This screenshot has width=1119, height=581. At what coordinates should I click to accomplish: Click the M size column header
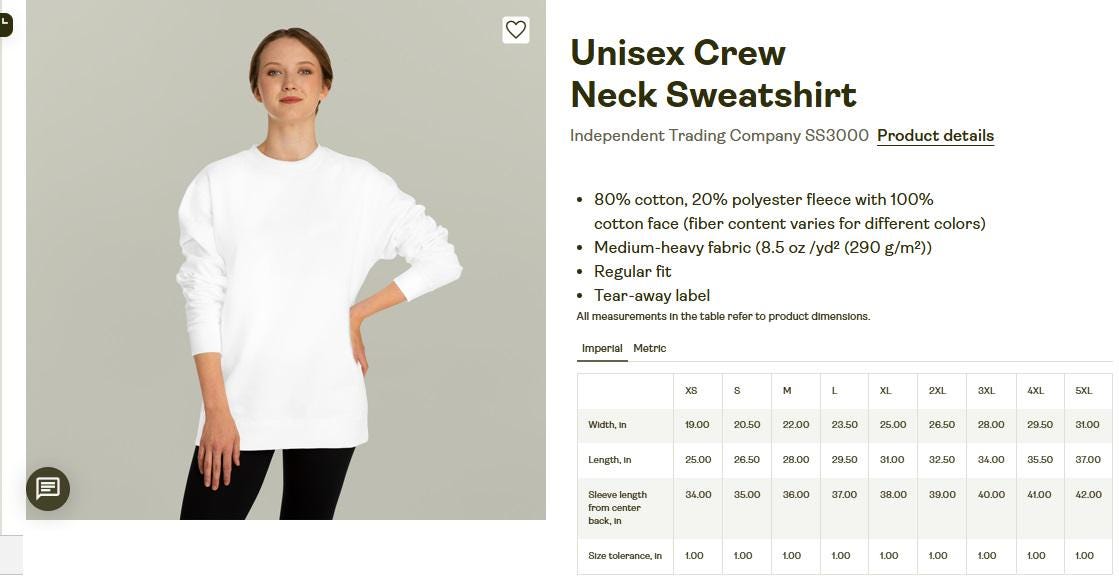coord(786,390)
